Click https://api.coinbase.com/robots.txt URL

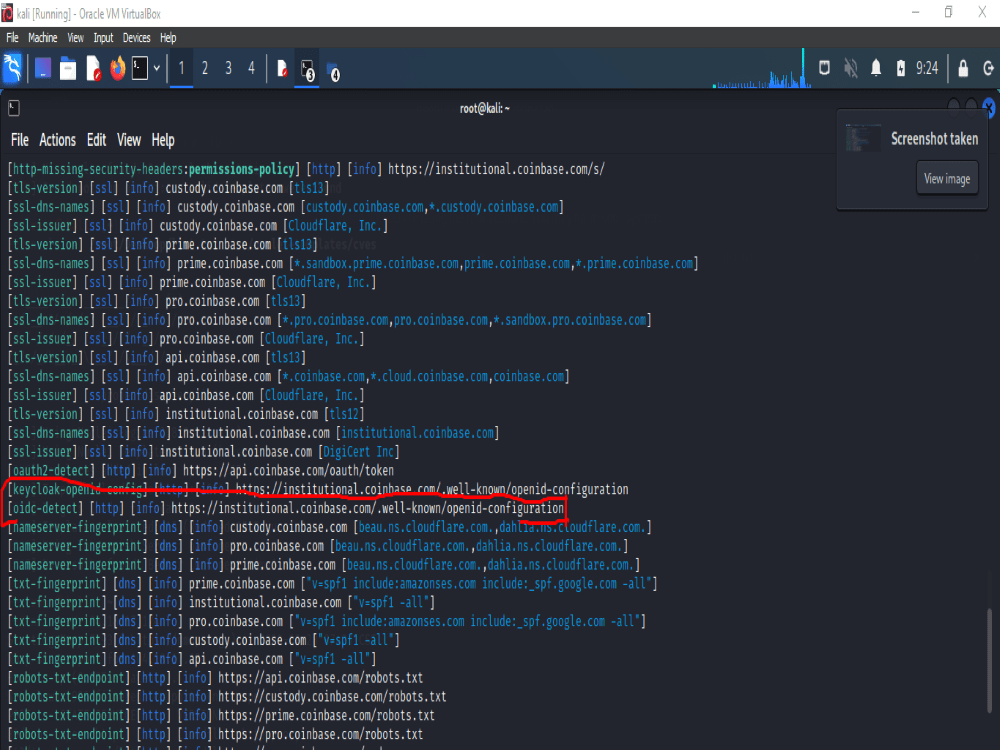(x=320, y=678)
